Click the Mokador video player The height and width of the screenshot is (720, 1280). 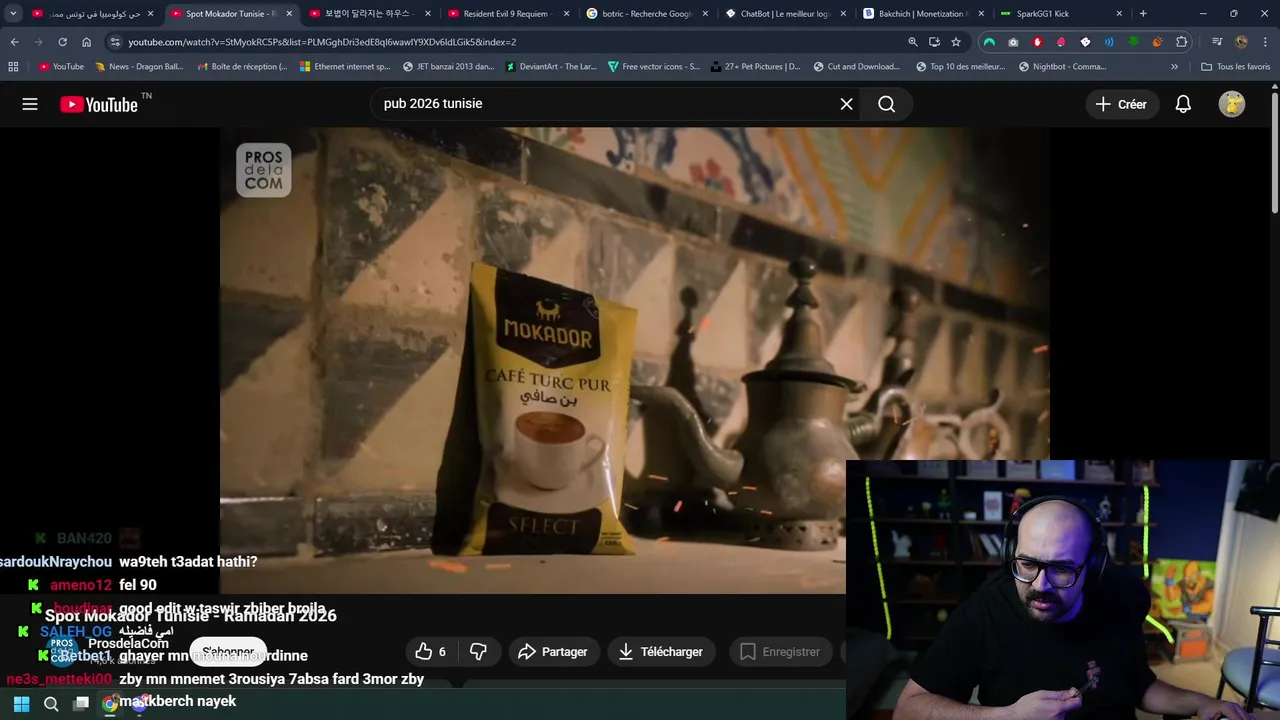tap(635, 360)
